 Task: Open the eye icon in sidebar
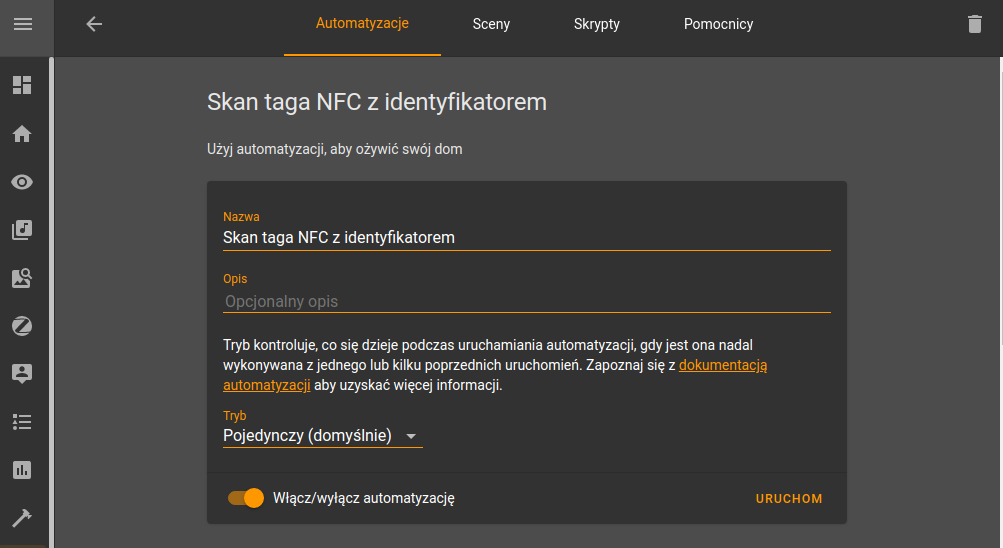point(22,182)
